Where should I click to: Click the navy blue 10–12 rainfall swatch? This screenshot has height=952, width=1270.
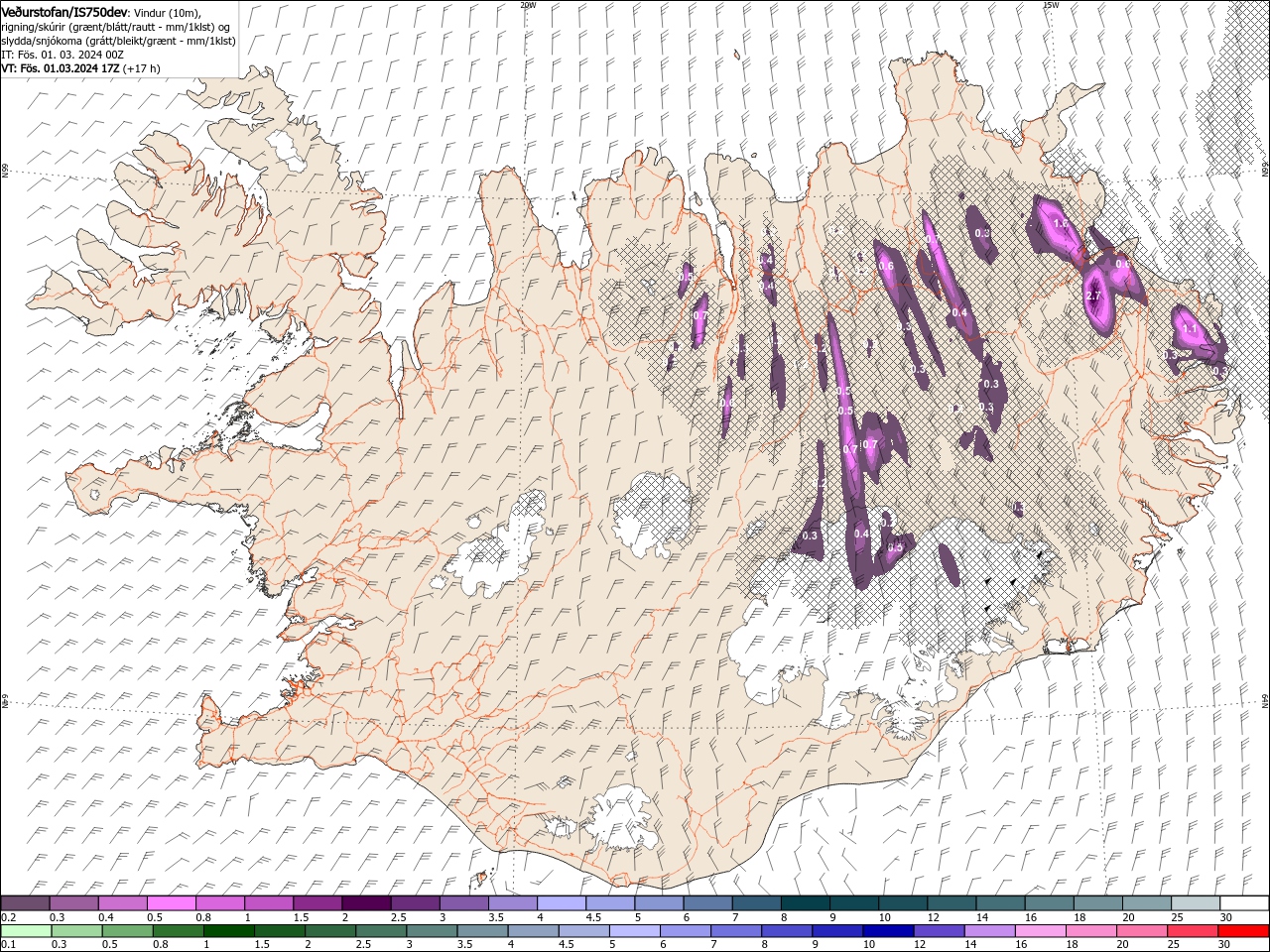coord(888,931)
